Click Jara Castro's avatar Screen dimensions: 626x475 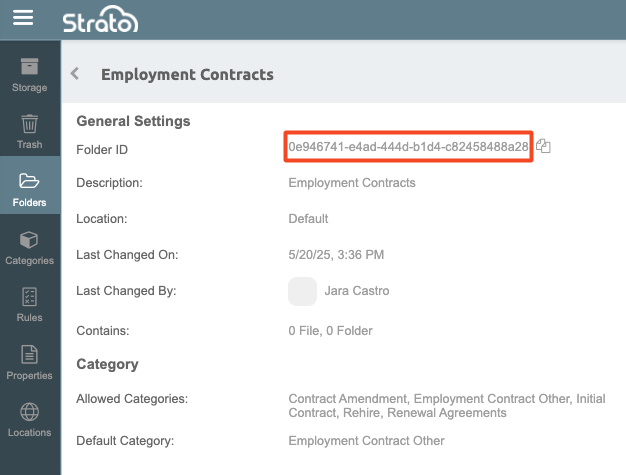(302, 291)
